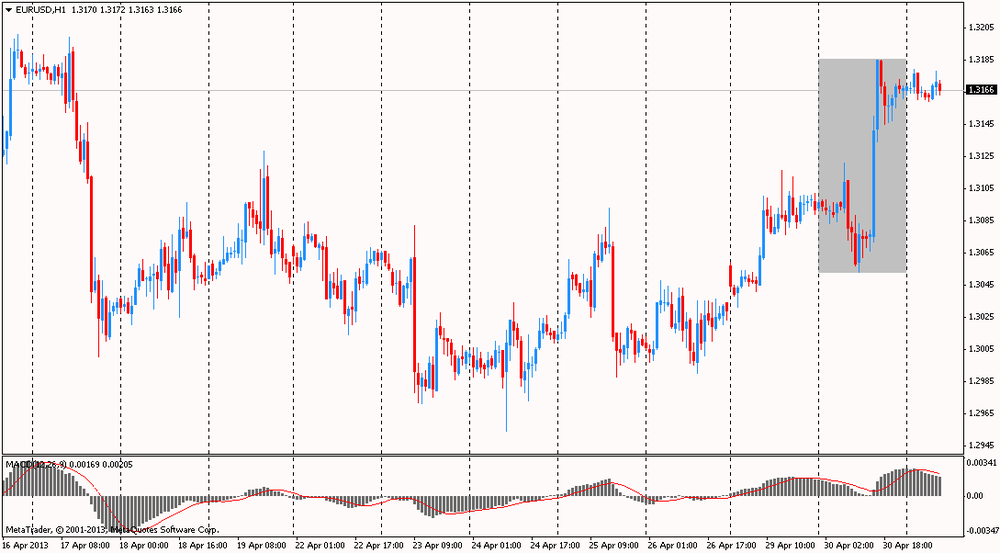This screenshot has width=1000, height=553.
Task: Click the 1.3205 price scale label
Action: pos(980,28)
